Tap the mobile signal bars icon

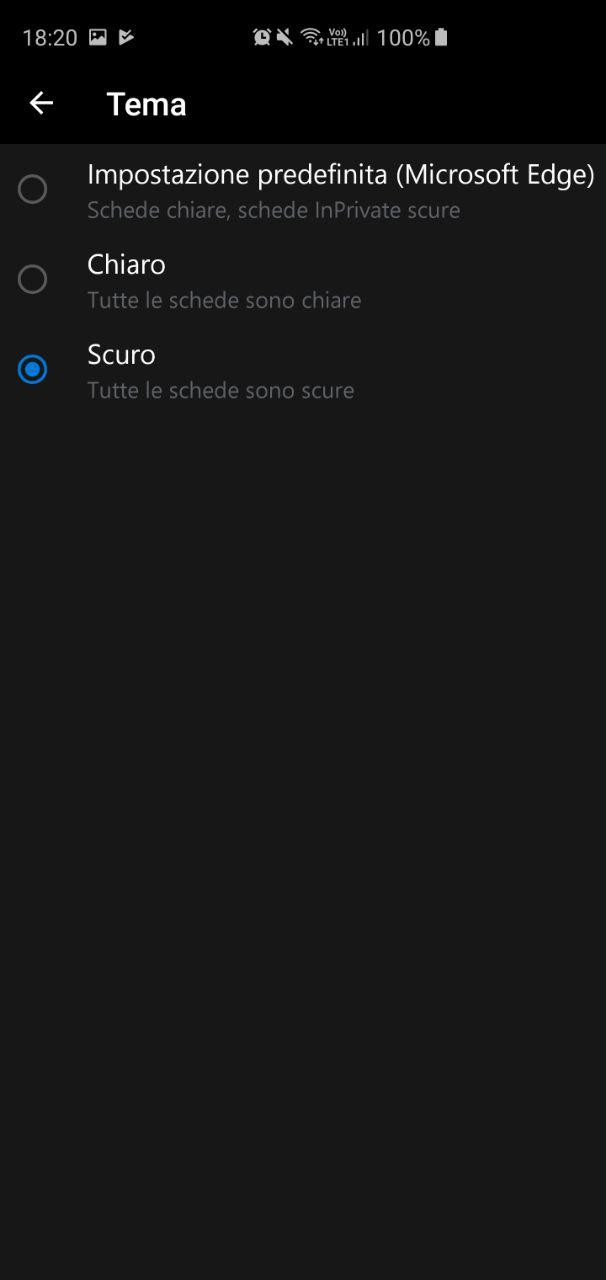pyautogui.click(x=360, y=38)
